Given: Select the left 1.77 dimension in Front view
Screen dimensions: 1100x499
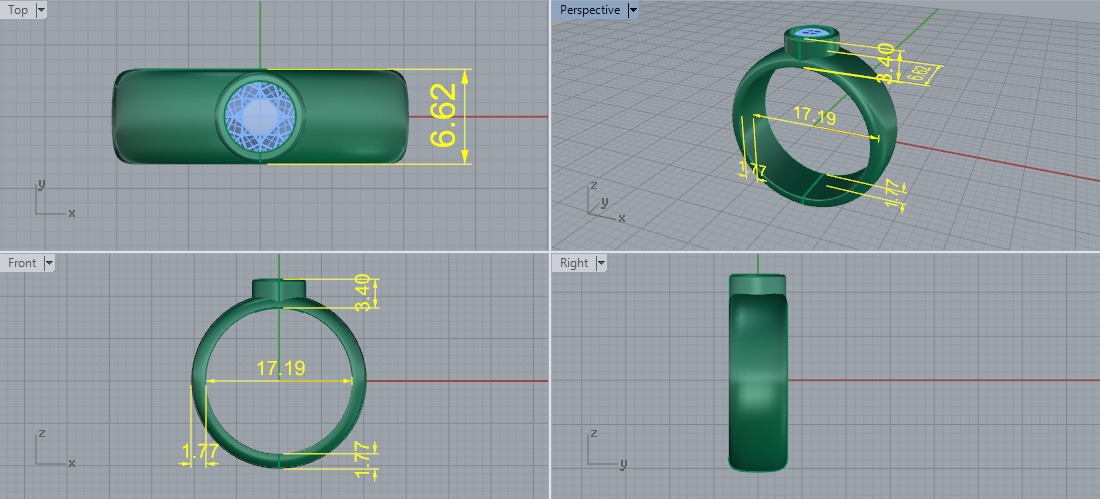Looking at the screenshot, I should (x=200, y=452).
